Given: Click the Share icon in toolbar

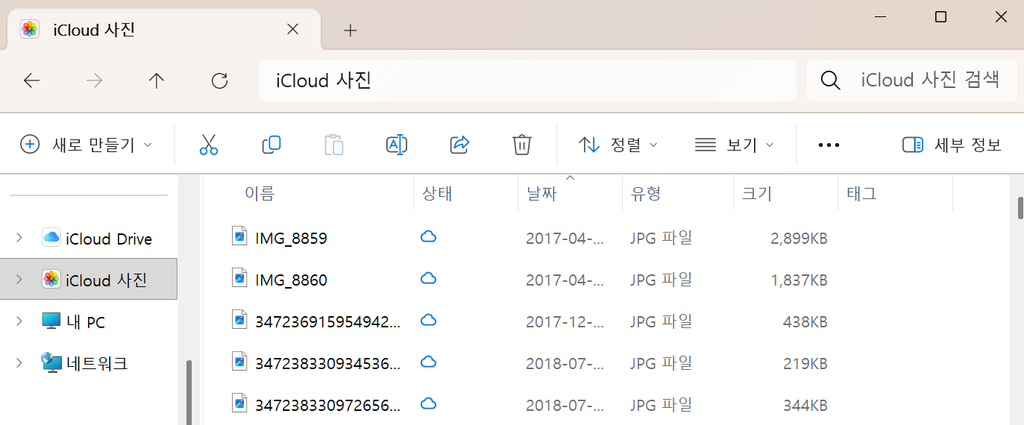Looking at the screenshot, I should [x=460, y=144].
